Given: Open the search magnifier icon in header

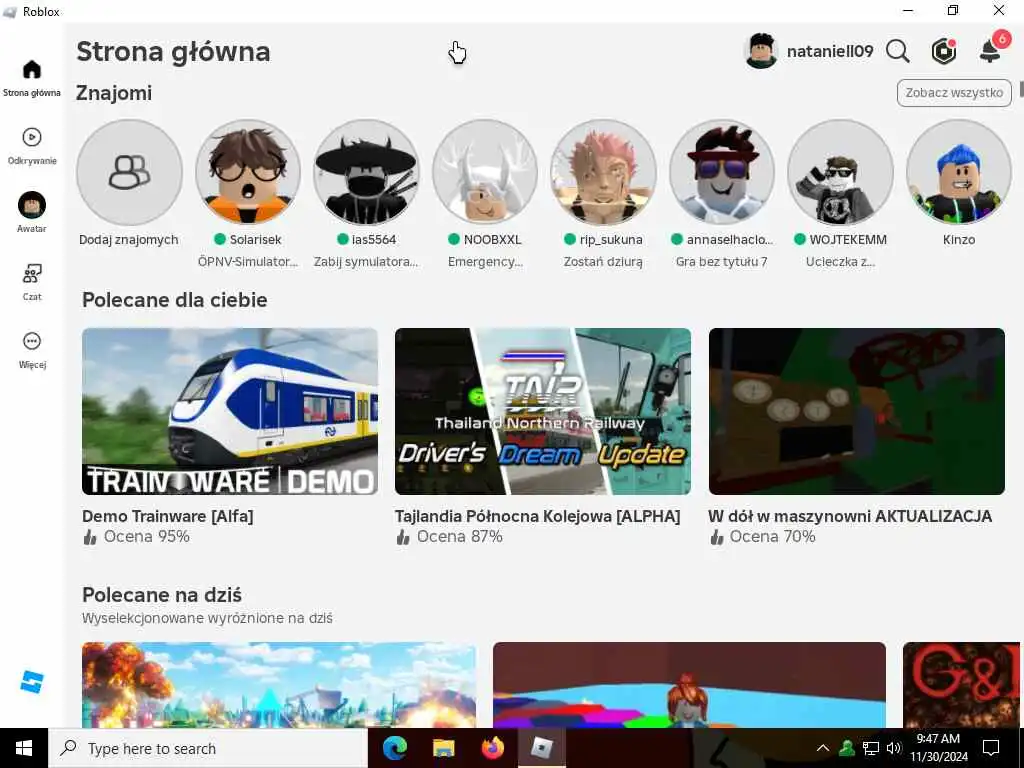Looking at the screenshot, I should 898,51.
